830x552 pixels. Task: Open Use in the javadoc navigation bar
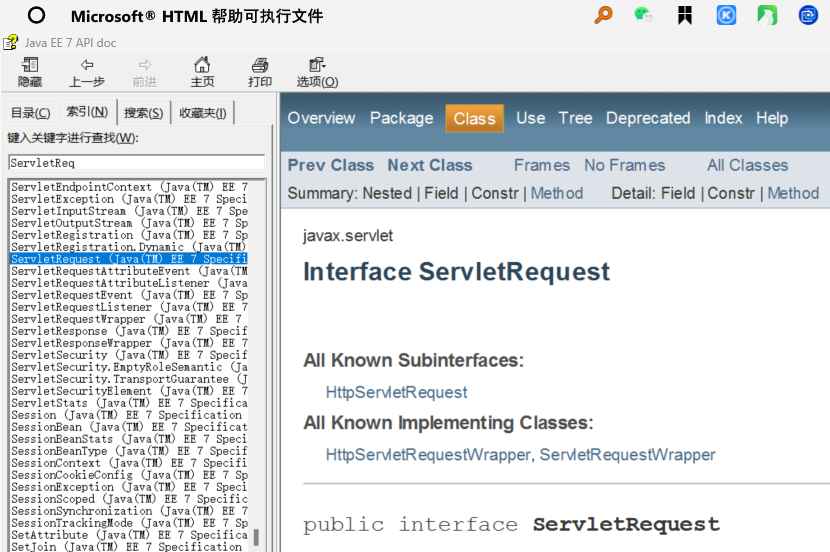(530, 118)
